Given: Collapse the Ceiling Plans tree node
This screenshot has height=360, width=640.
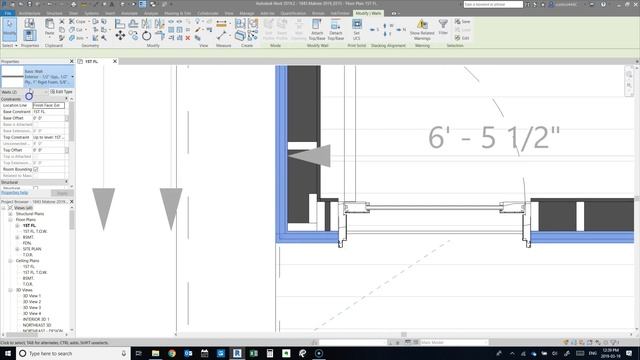Looking at the screenshot, I should 11,260.
